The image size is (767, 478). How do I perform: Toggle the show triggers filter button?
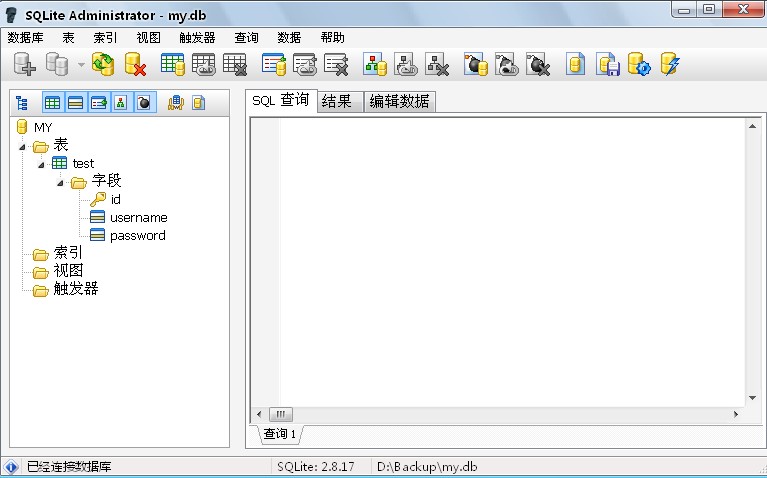144,103
